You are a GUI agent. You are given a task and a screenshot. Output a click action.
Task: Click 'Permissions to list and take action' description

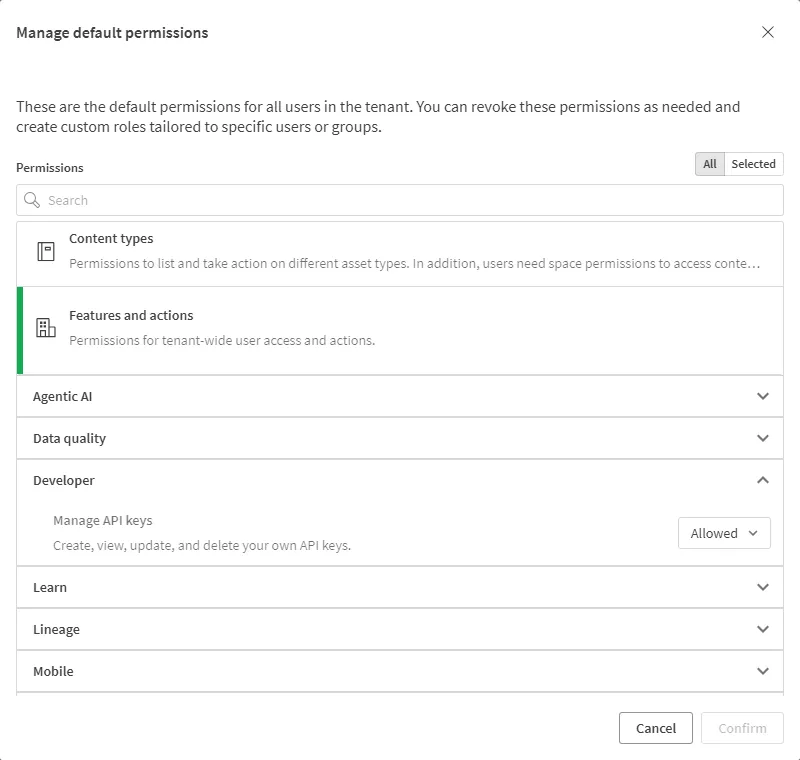pyautogui.click(x=415, y=263)
